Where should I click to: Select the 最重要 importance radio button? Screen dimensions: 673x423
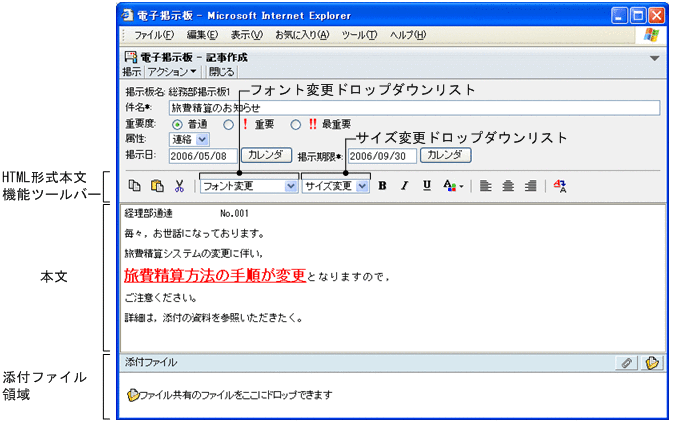pos(295,125)
